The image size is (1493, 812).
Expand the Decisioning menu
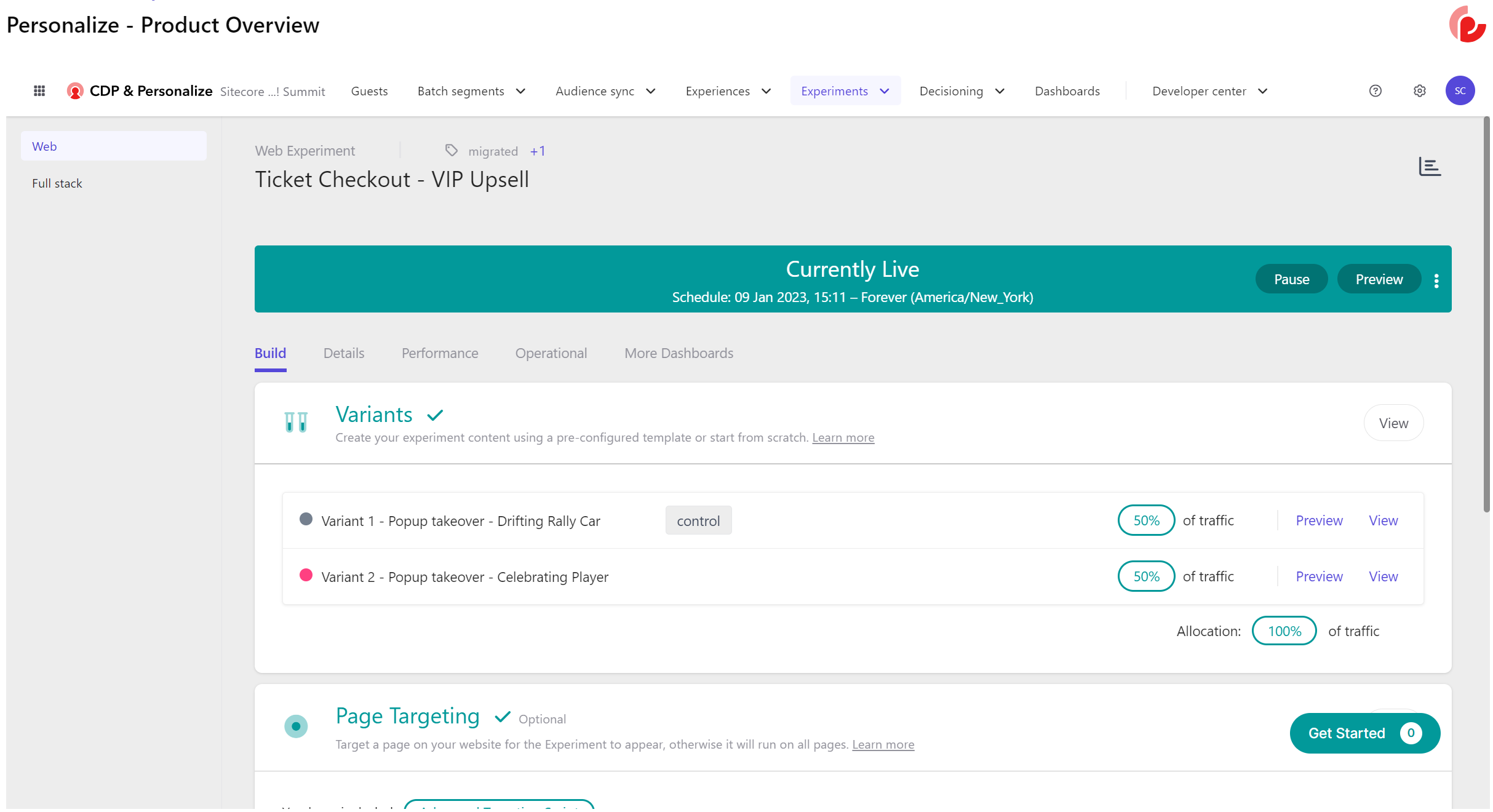961,91
